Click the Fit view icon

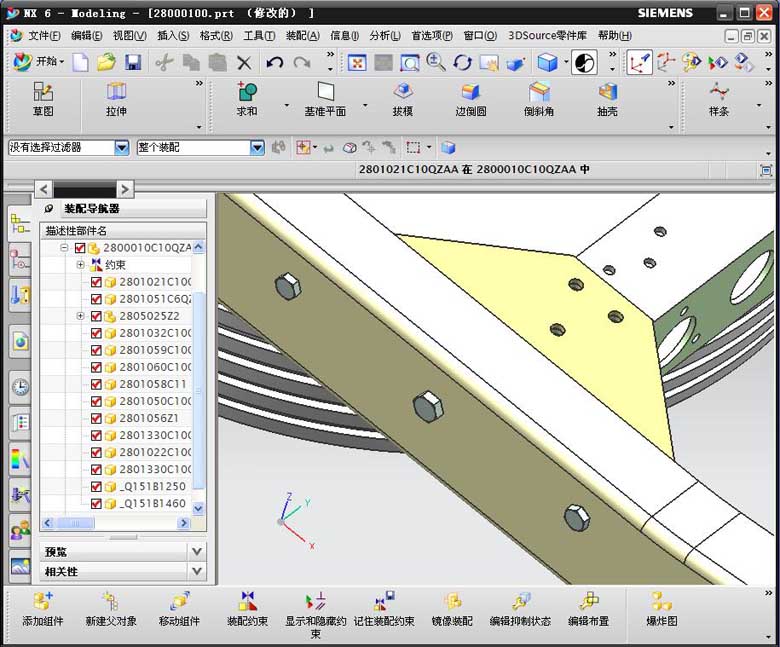(x=357, y=63)
